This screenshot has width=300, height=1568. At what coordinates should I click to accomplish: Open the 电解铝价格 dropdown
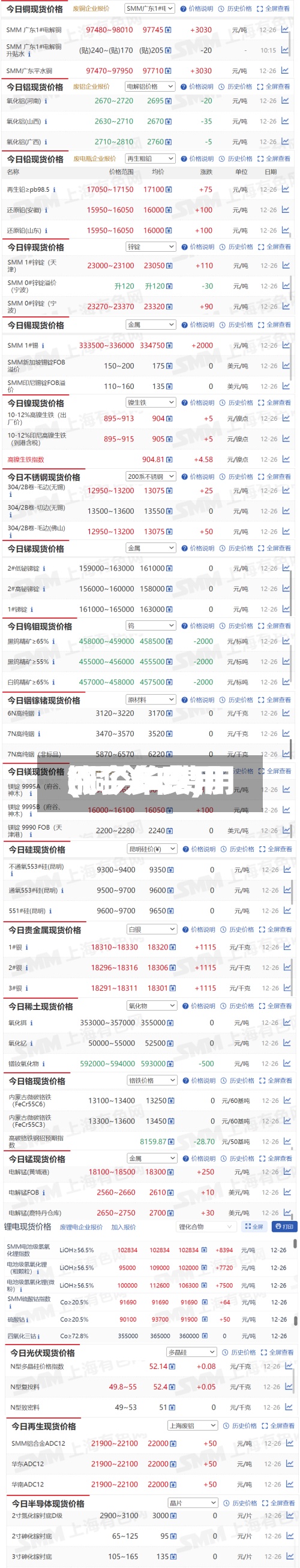click(x=149, y=87)
